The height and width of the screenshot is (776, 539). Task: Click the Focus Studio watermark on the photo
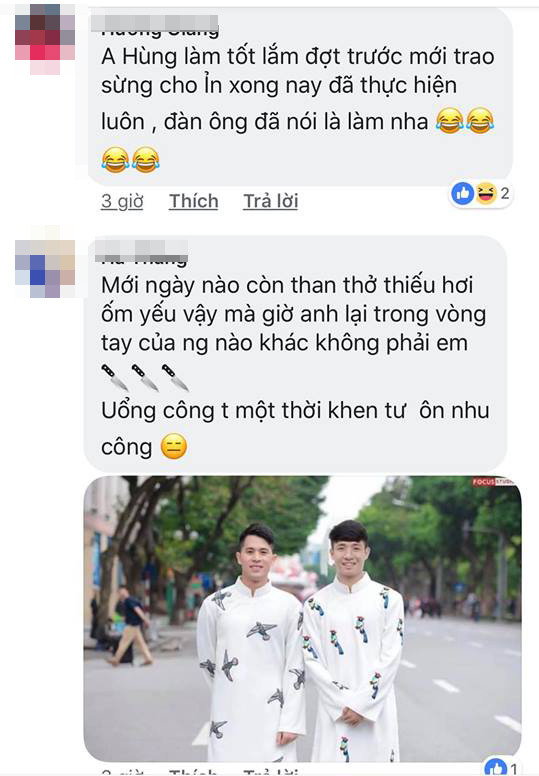[492, 482]
